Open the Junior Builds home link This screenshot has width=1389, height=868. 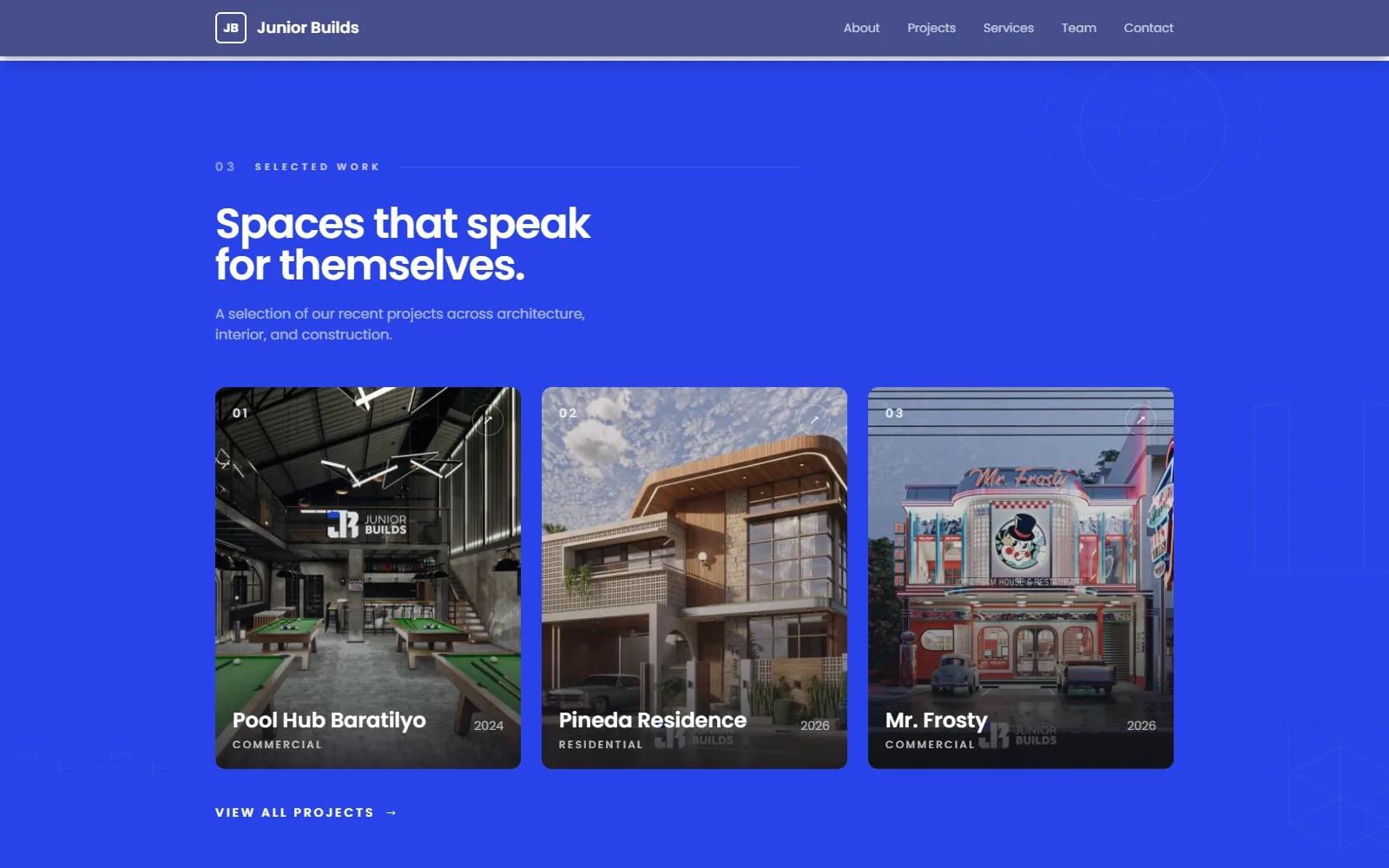287,28
